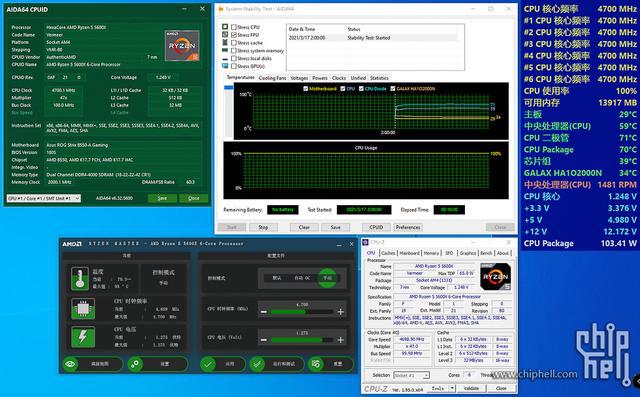Image resolution: width=640 pixels, height=397 pixels.
Task: Click the double checkmark apply-and-test icon
Action: tap(257, 364)
